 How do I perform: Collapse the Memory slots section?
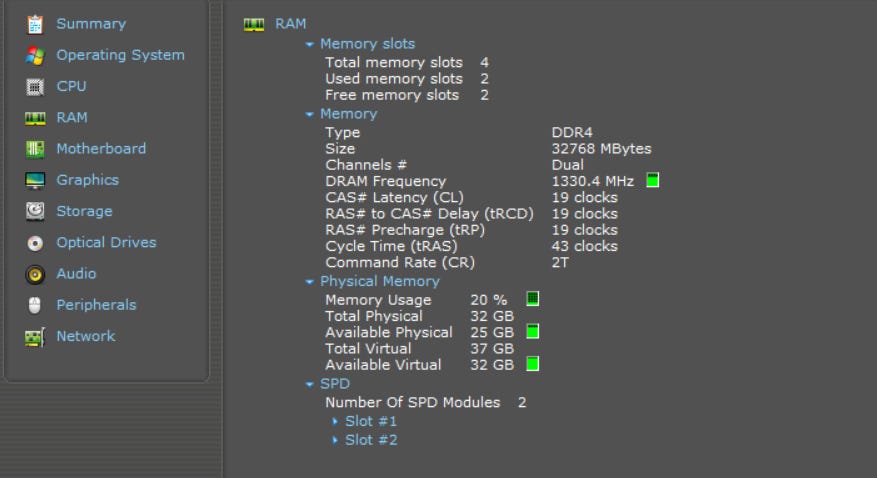click(310, 44)
